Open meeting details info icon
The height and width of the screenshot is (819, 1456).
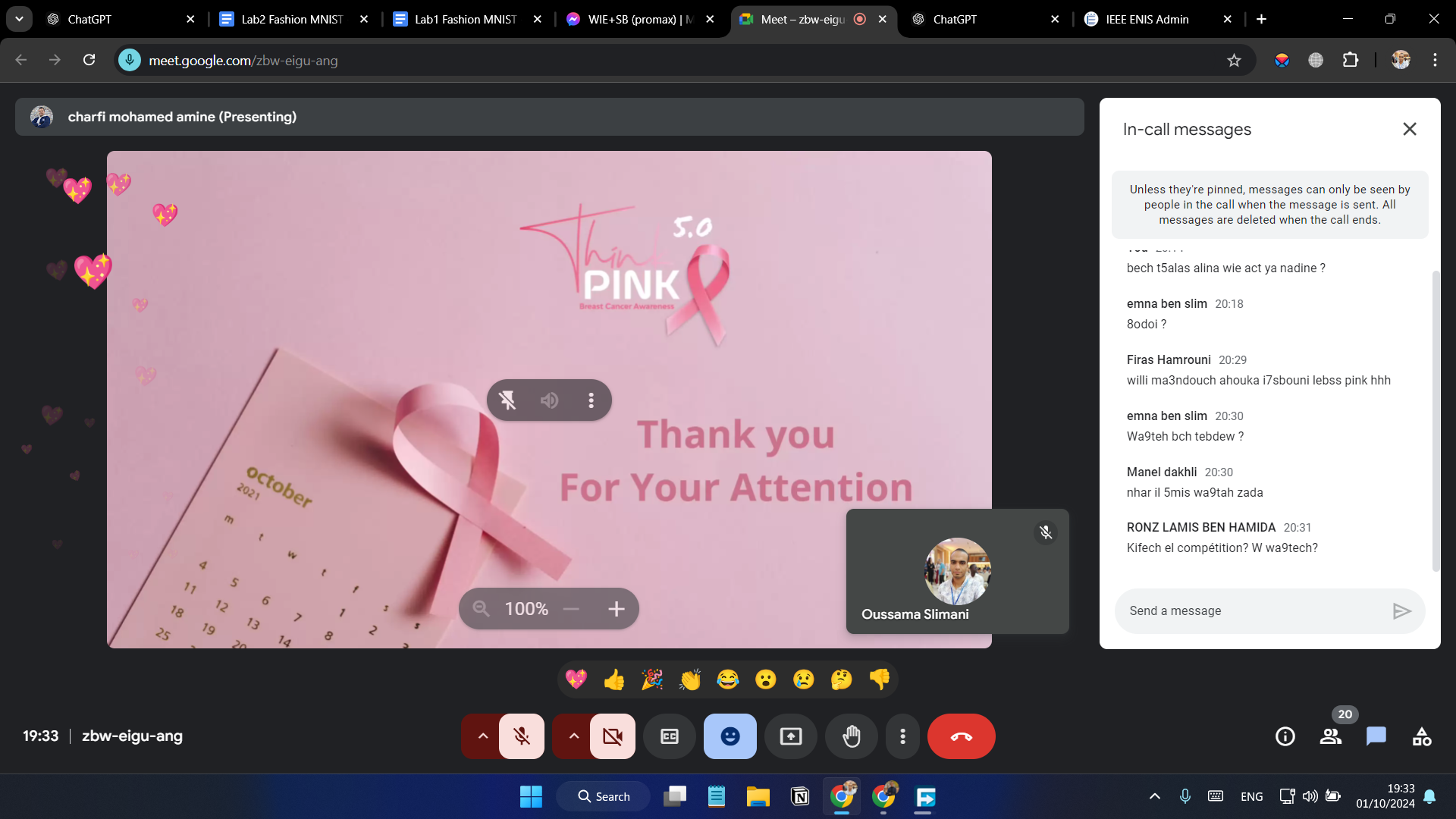pyautogui.click(x=1285, y=736)
